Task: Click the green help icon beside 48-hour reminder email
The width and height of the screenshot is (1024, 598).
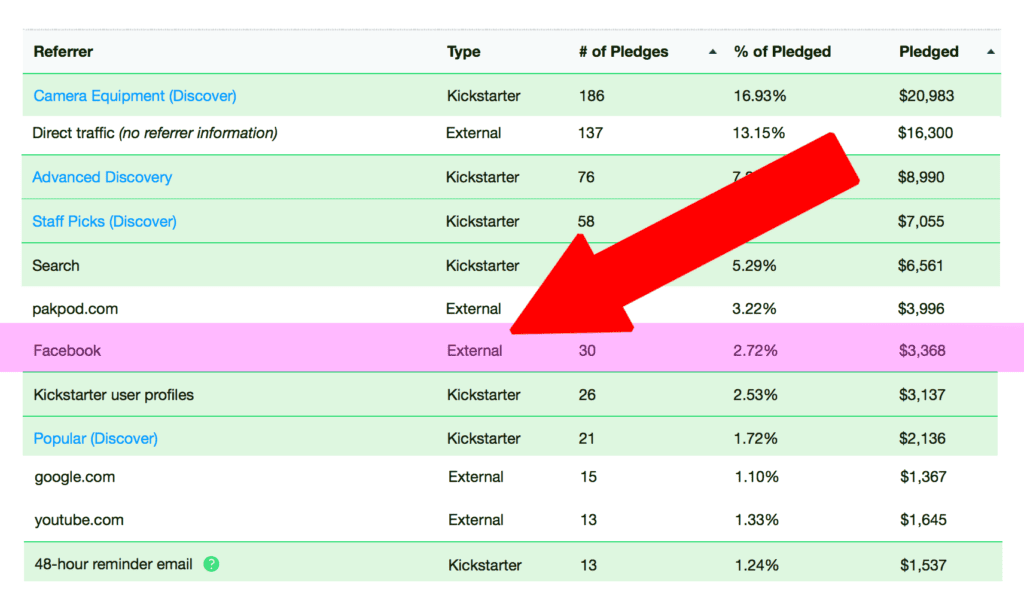Action: [x=211, y=564]
